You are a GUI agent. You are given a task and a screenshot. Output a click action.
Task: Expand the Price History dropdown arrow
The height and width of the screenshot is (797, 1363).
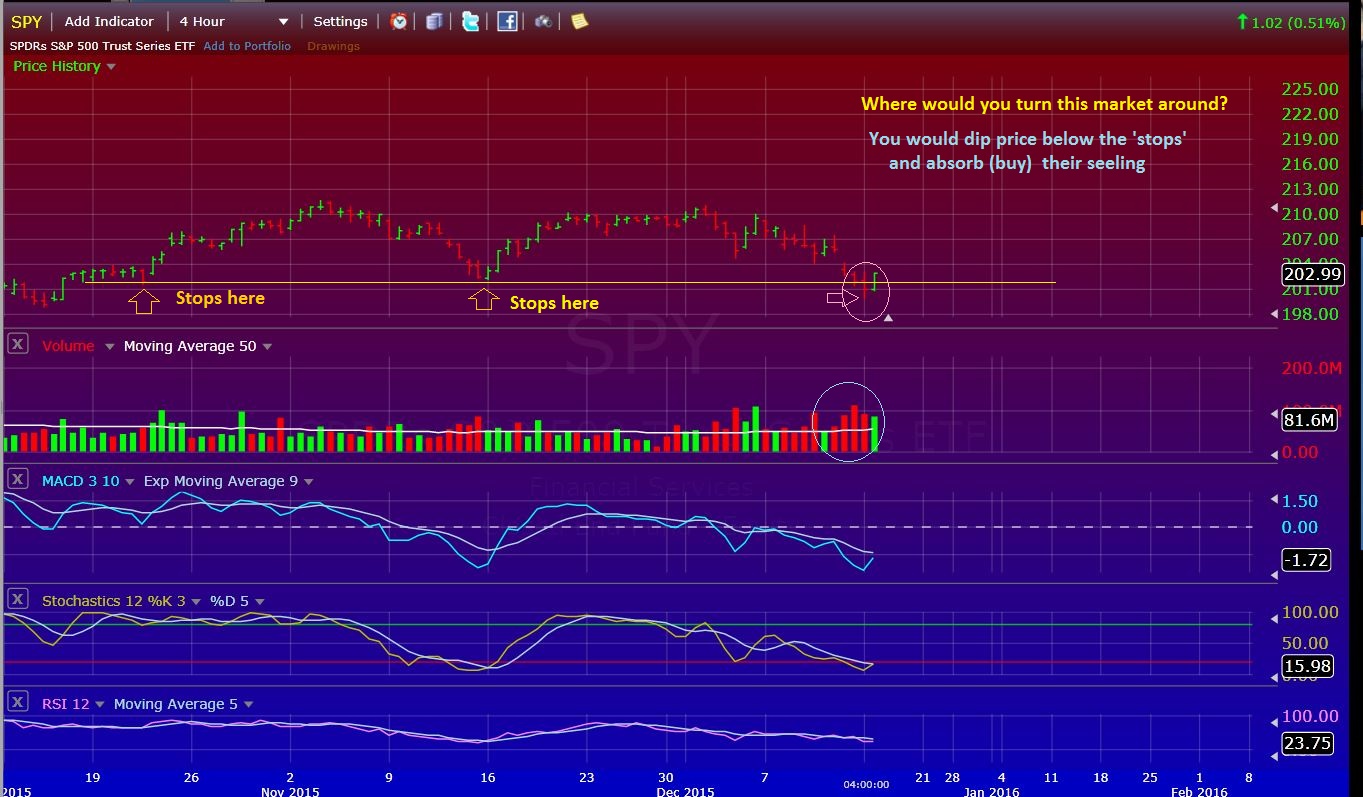111,67
